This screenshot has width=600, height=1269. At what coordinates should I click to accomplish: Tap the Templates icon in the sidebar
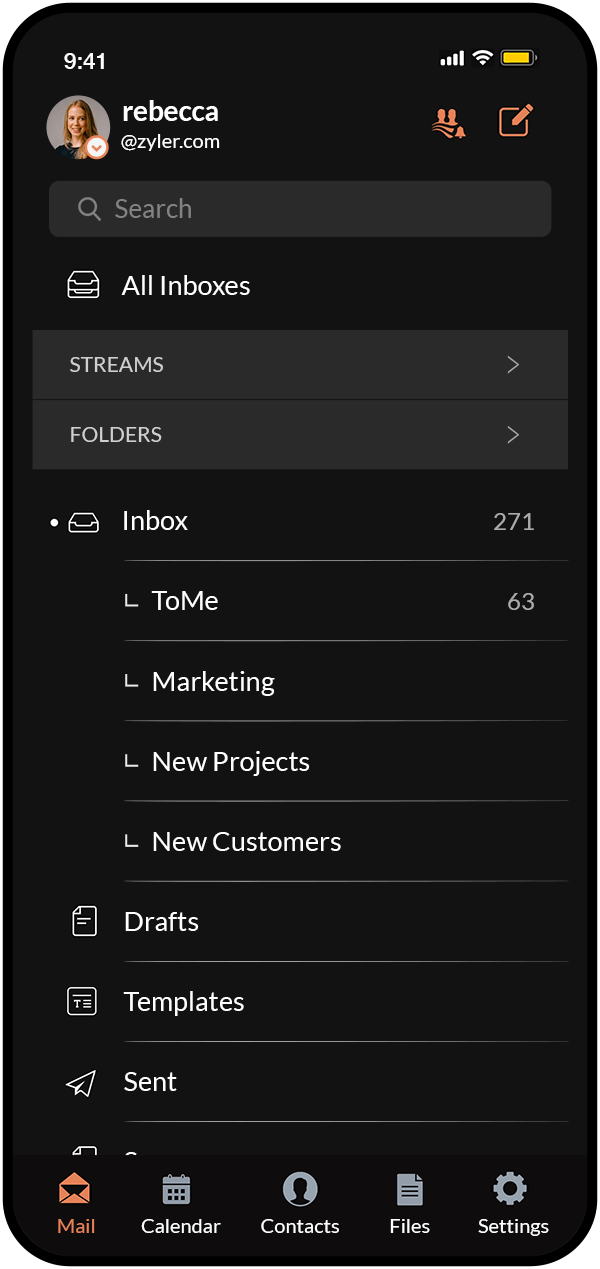coord(84,1000)
